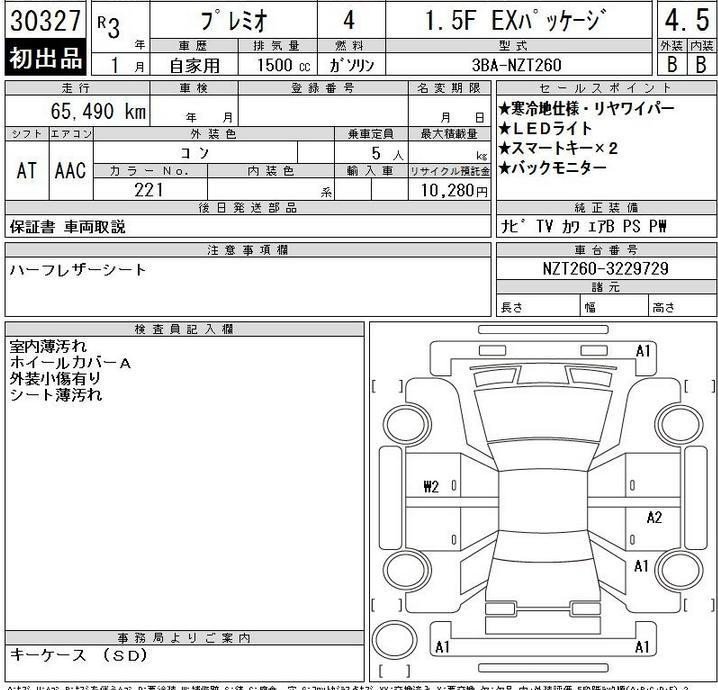Screen dimensions: 718x690
Task: Click the セールスポイント header
Action: [x=606, y=87]
